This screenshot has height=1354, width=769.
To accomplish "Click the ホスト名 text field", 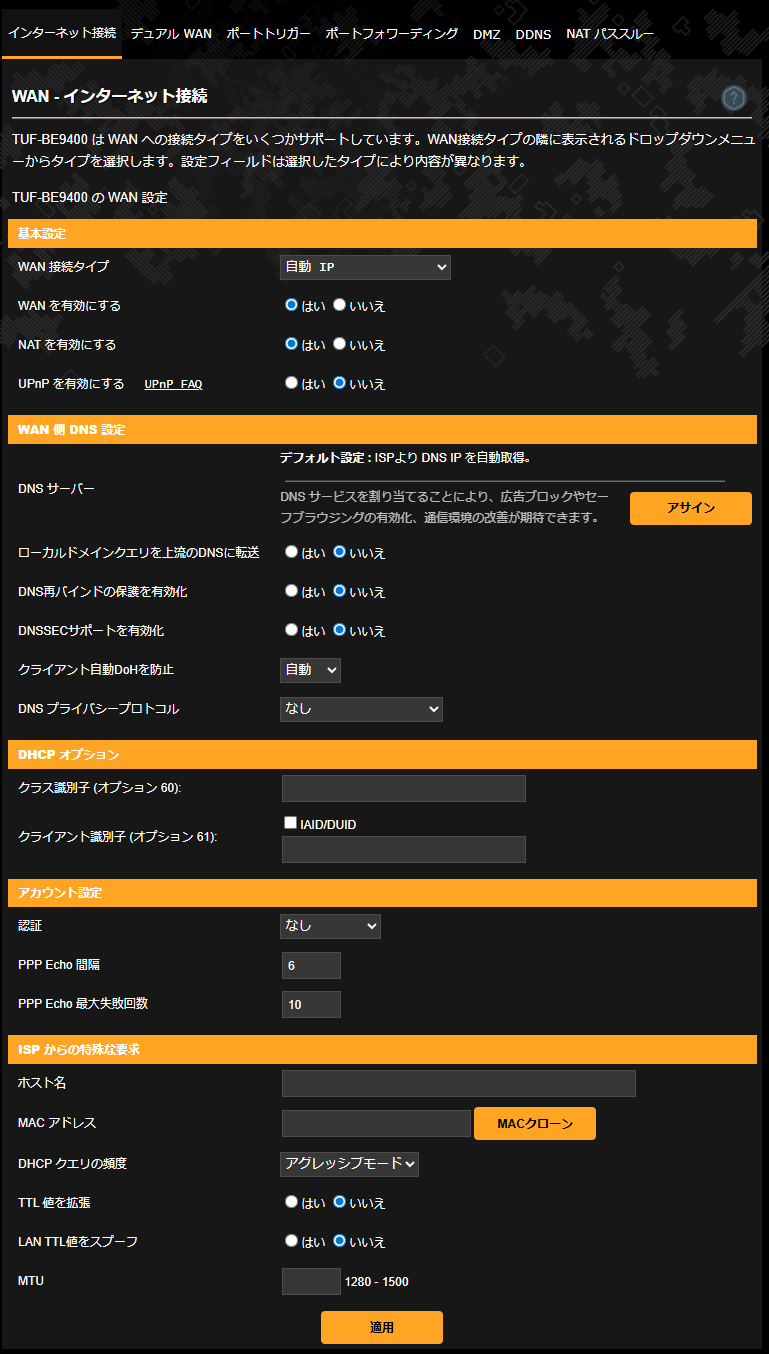I will [458, 1083].
